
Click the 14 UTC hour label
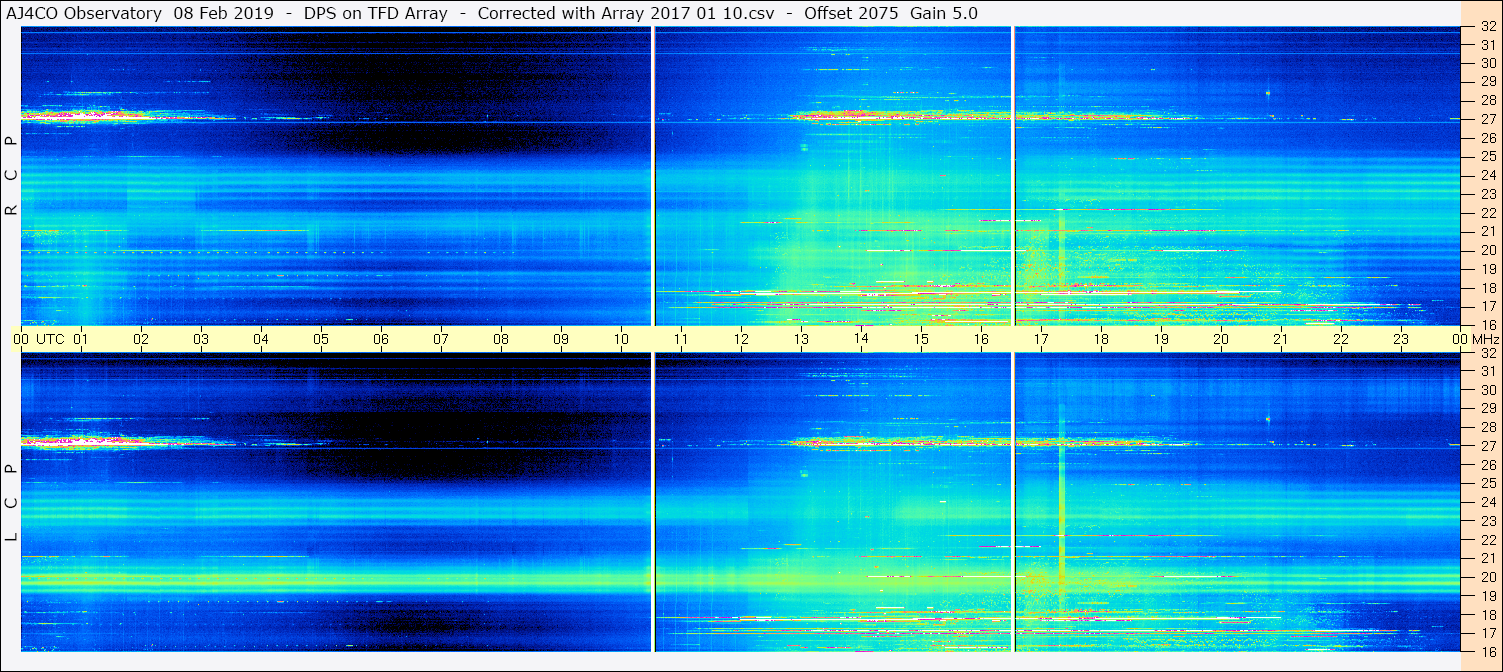pyautogui.click(x=861, y=339)
